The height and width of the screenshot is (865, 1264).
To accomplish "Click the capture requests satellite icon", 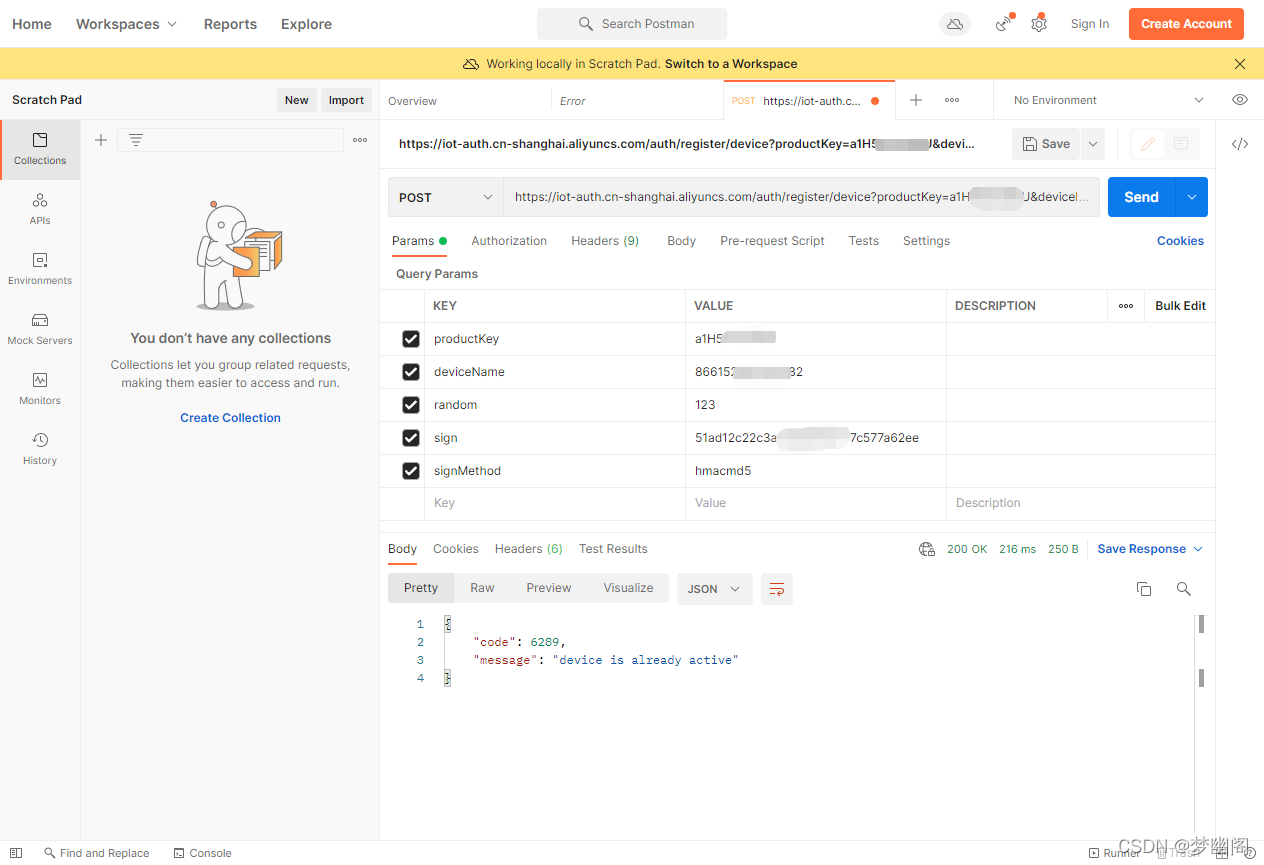I will tap(1004, 24).
